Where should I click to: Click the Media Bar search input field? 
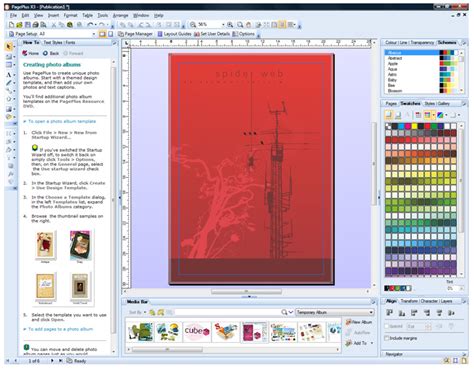click(x=227, y=312)
